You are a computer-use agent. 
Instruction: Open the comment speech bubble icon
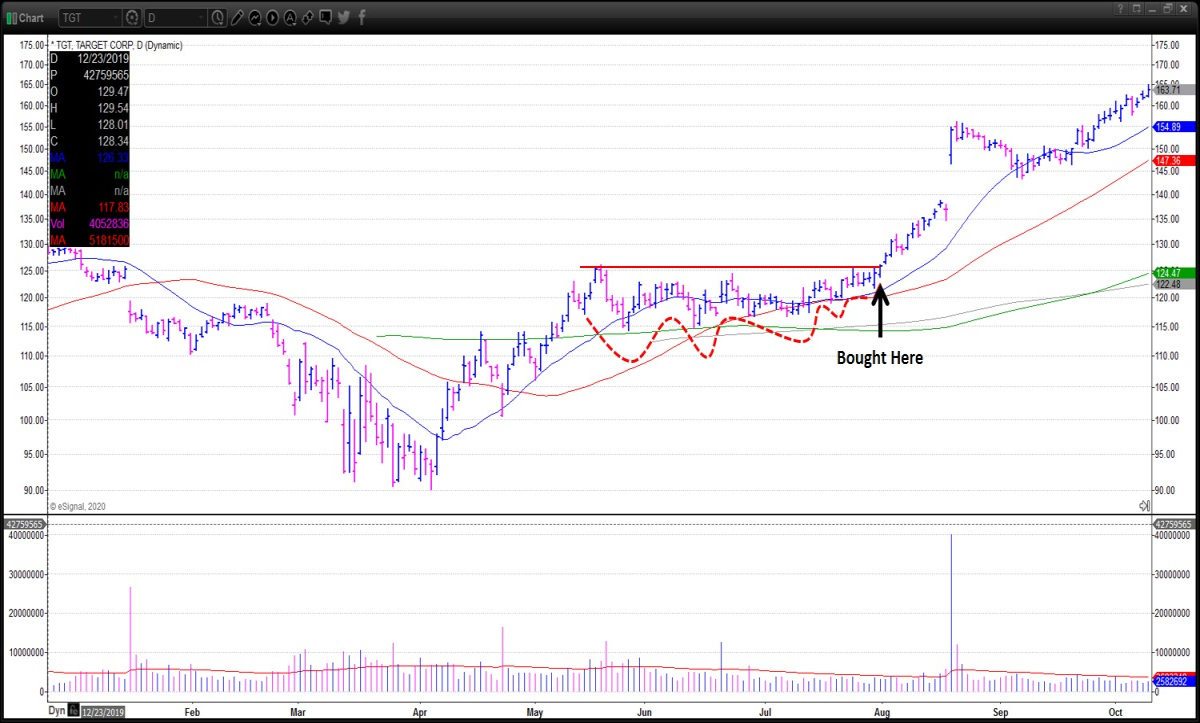click(325, 17)
